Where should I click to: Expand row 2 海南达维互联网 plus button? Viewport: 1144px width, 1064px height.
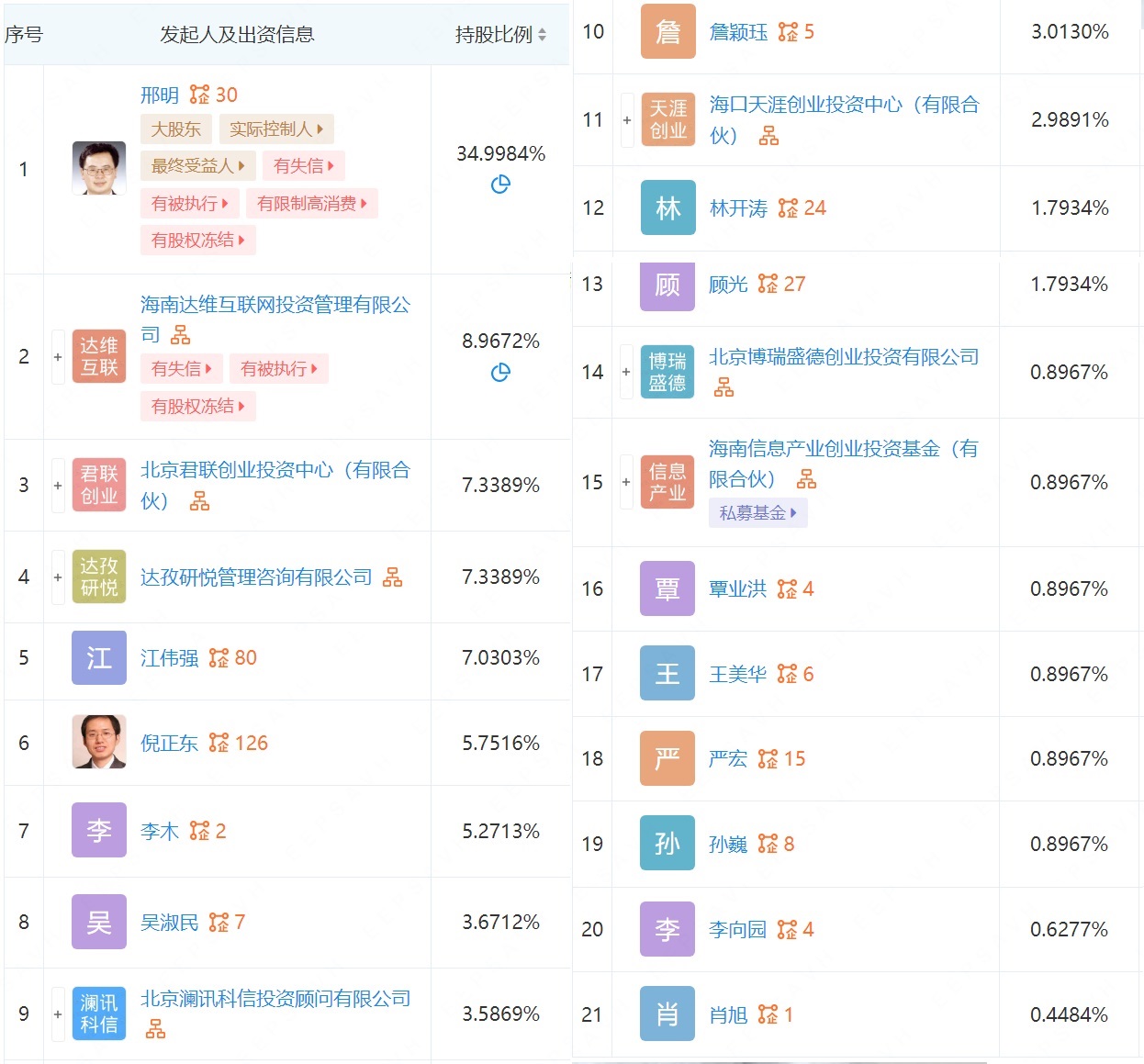[x=58, y=357]
